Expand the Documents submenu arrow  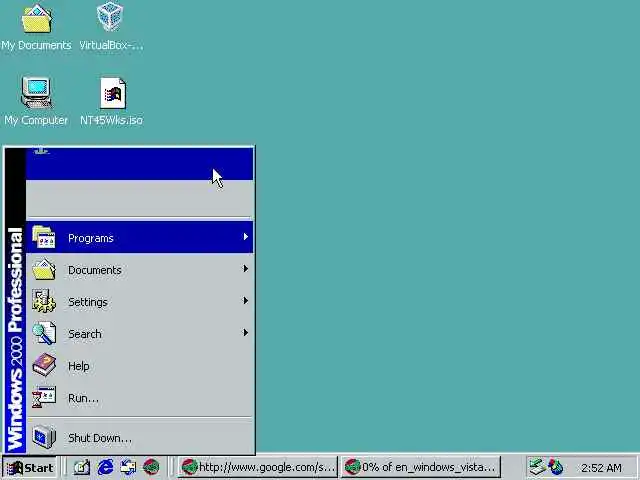(245, 269)
